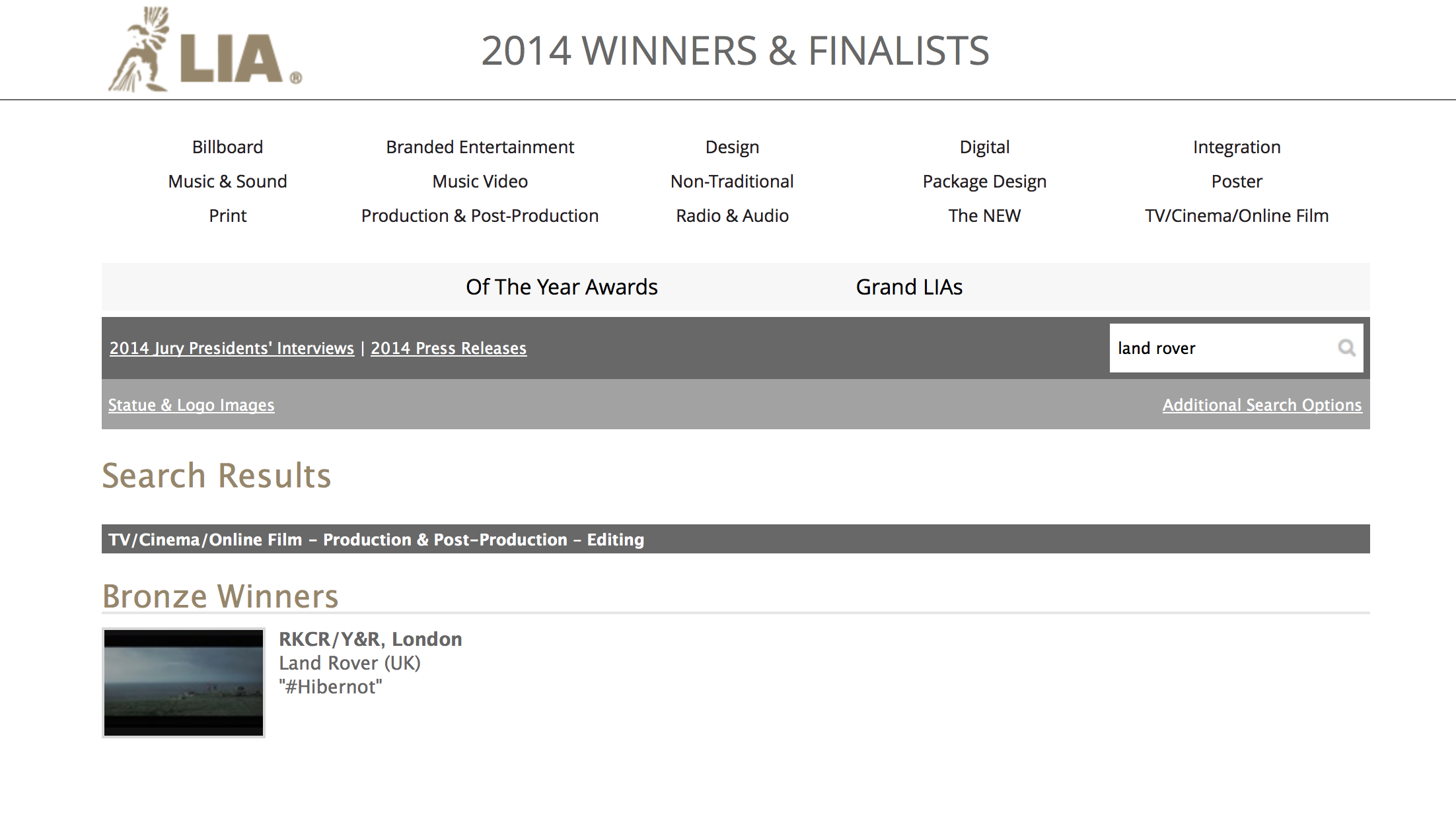Viewport: 1456px width, 840px height.
Task: Open the Package Design category
Action: pos(984,181)
